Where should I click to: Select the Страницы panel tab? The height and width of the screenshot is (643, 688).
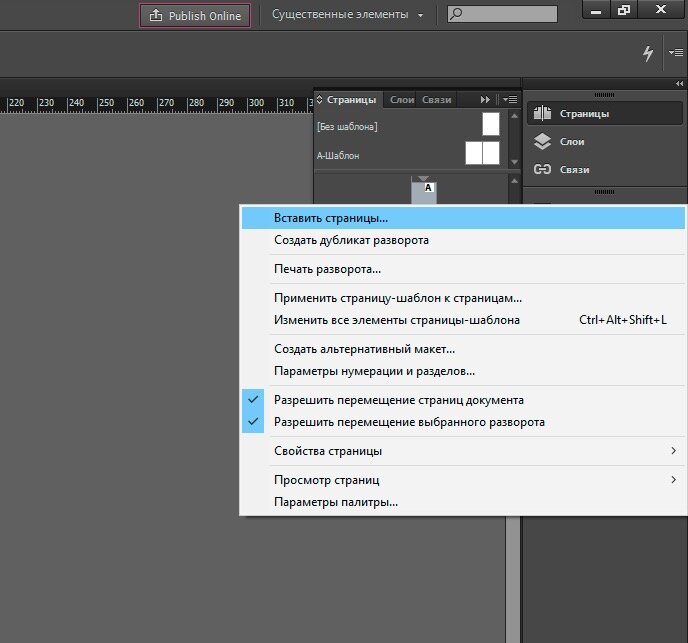(351, 100)
